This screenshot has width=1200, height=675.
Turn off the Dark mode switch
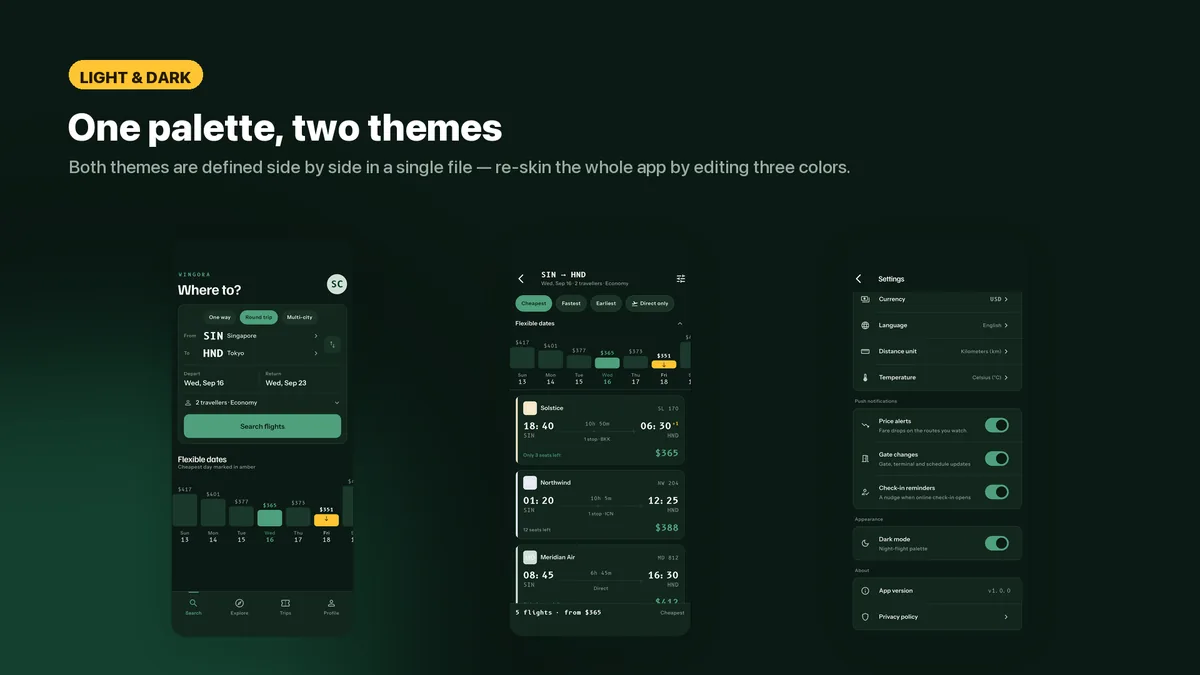tap(996, 543)
